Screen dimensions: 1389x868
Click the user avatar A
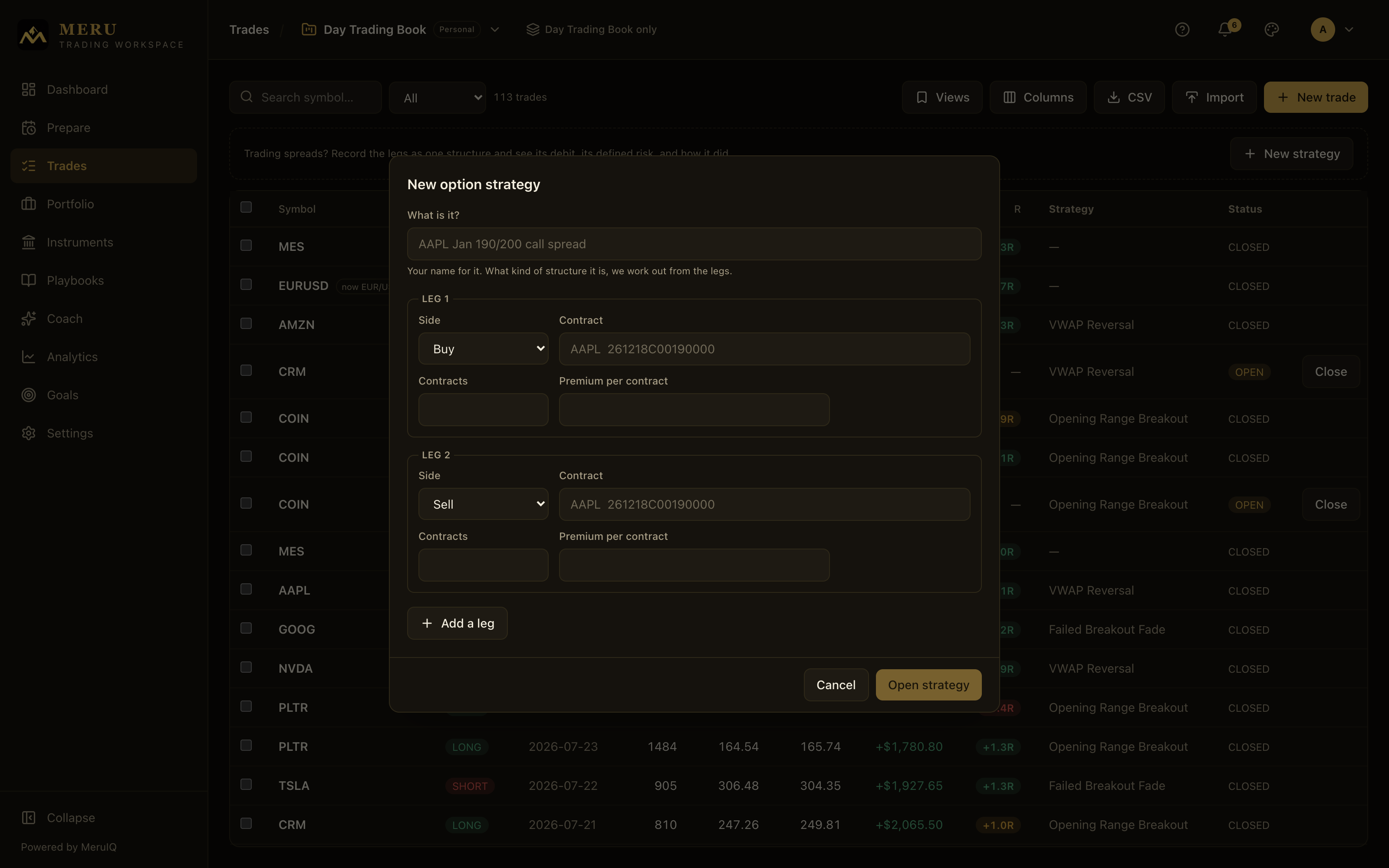point(1323,29)
